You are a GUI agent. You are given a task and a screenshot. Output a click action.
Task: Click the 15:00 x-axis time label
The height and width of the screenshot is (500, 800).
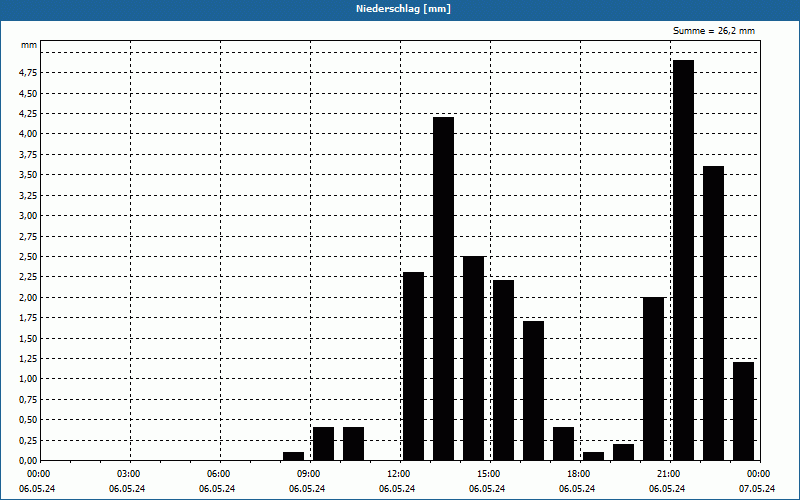488,474
